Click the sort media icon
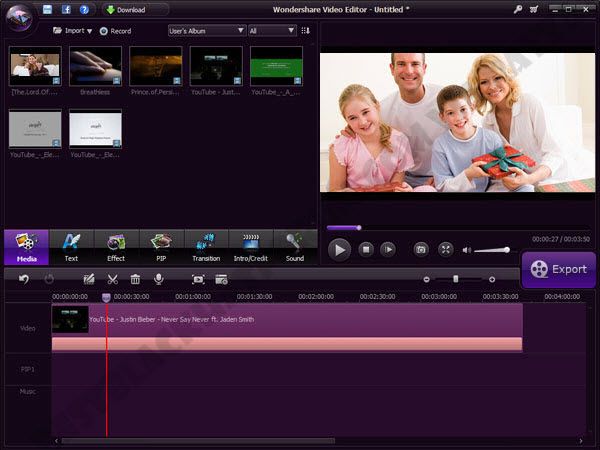 click(305, 31)
